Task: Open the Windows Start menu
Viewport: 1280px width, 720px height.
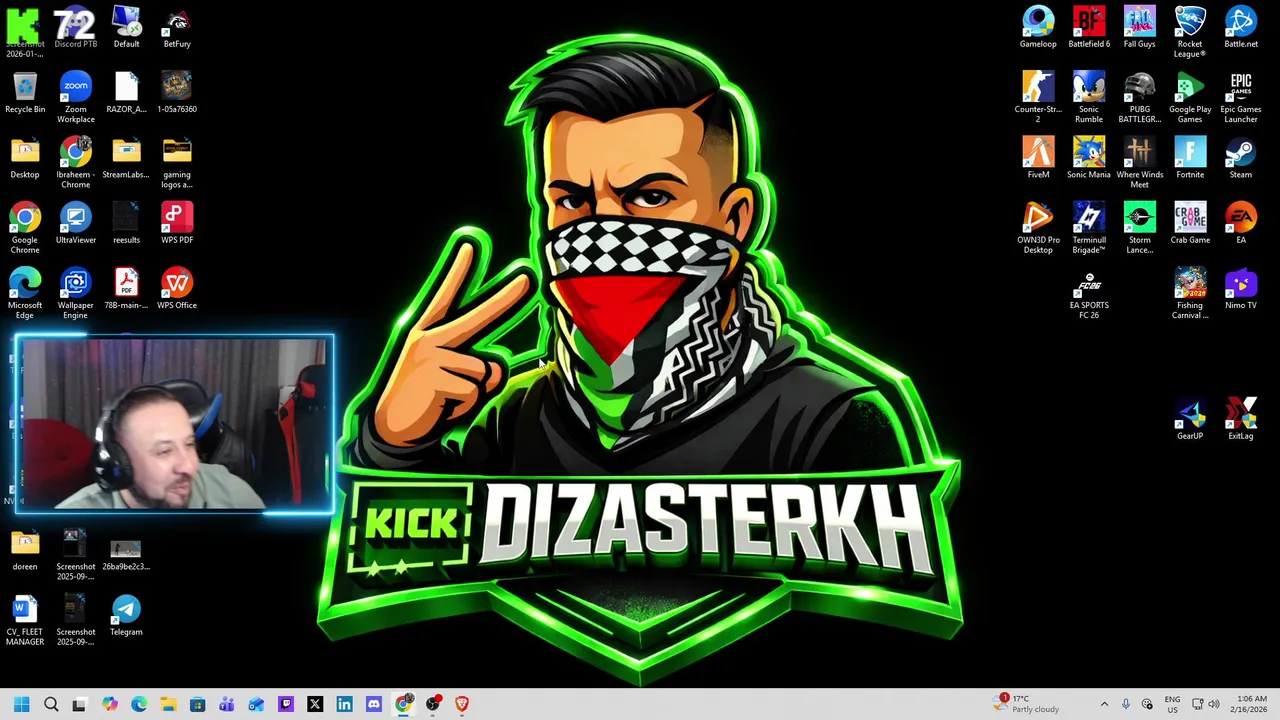Action: (21, 704)
